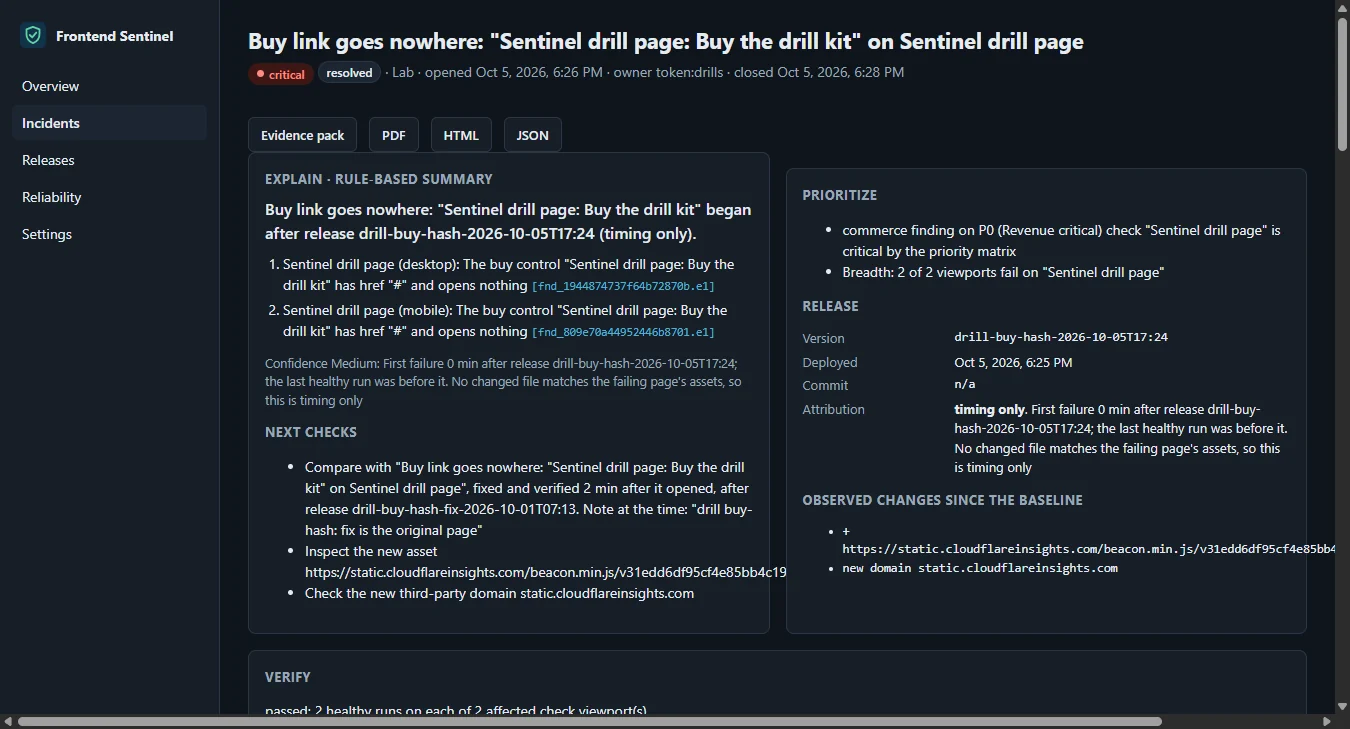Click the incident title heading
The image size is (1350, 729).
coord(665,41)
